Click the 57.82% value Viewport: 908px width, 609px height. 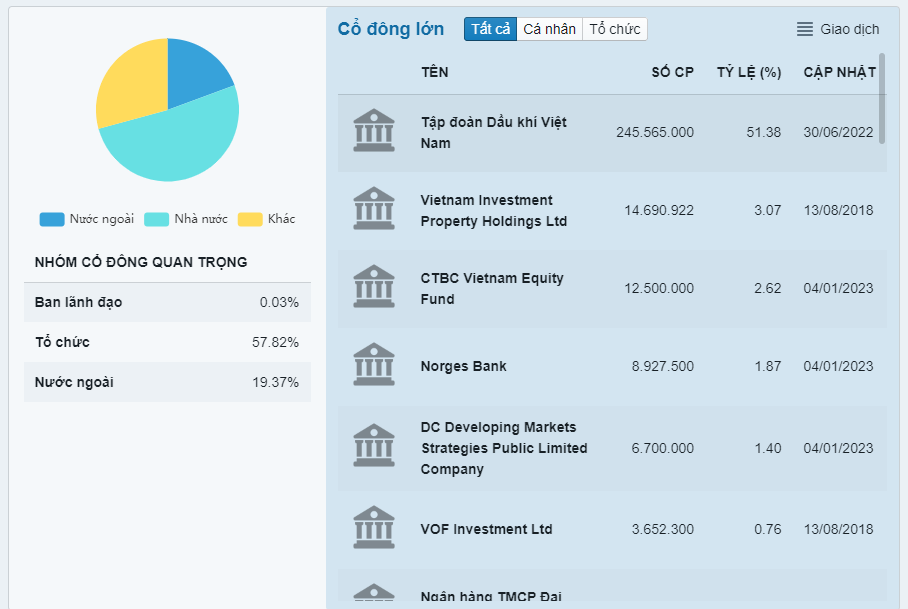point(276,343)
